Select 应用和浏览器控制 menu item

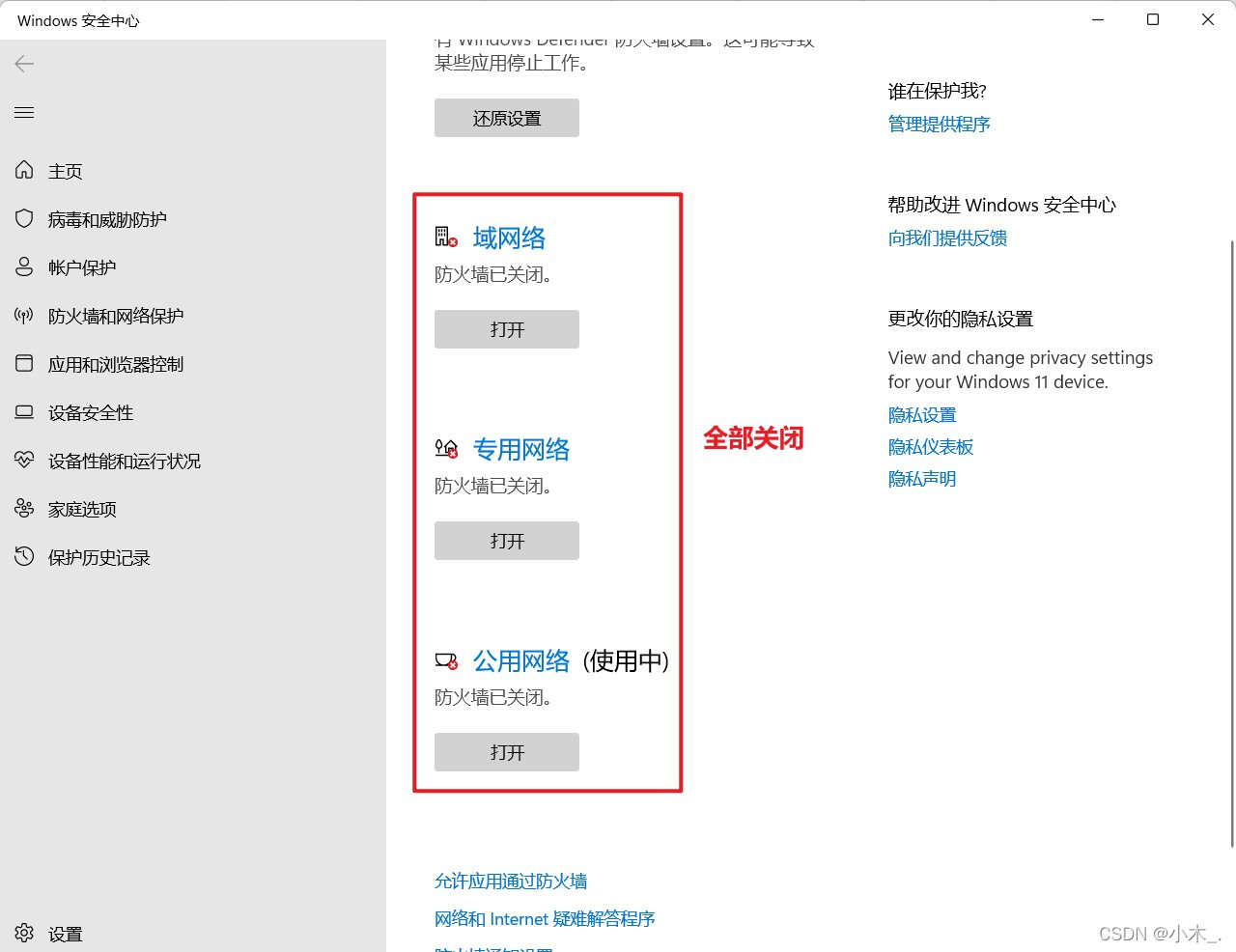coord(116,364)
